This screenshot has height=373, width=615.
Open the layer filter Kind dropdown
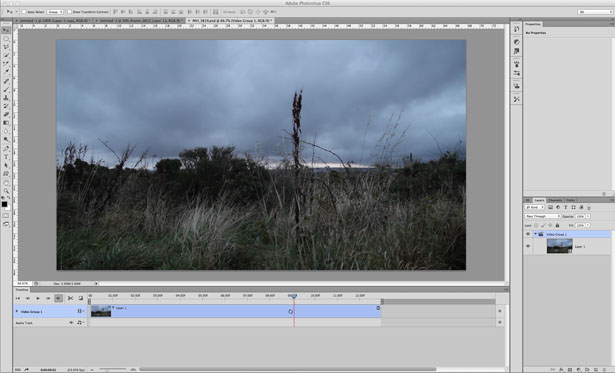(x=535, y=207)
